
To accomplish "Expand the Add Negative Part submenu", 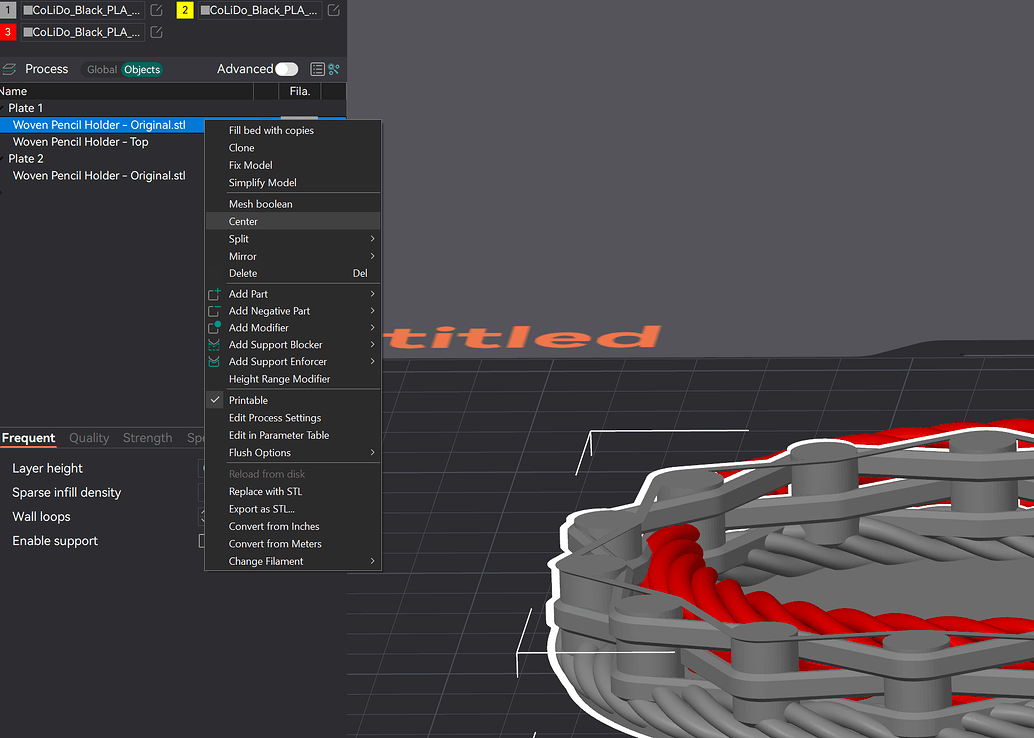I will click(293, 311).
